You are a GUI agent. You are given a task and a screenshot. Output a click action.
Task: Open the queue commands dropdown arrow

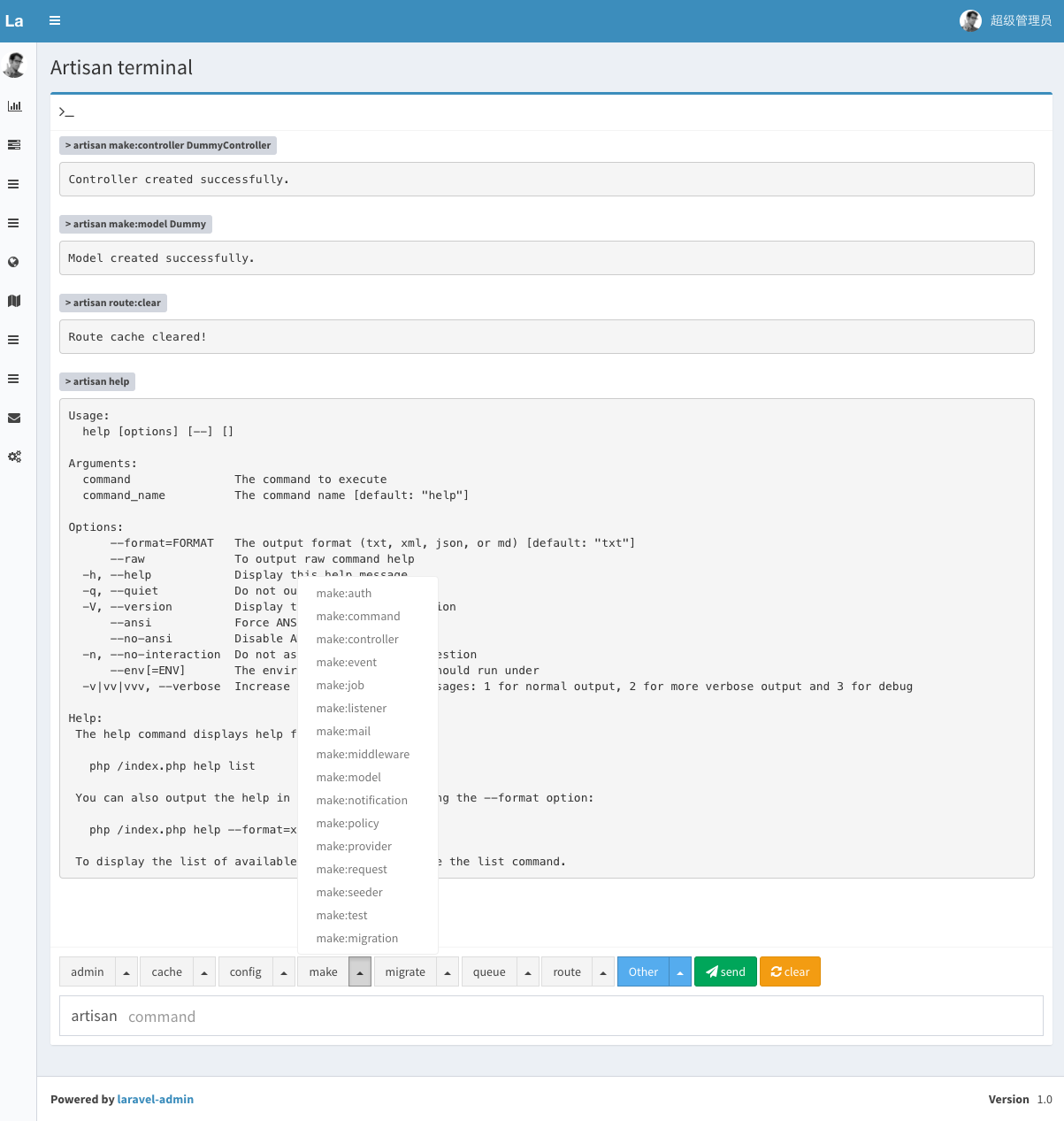click(528, 971)
